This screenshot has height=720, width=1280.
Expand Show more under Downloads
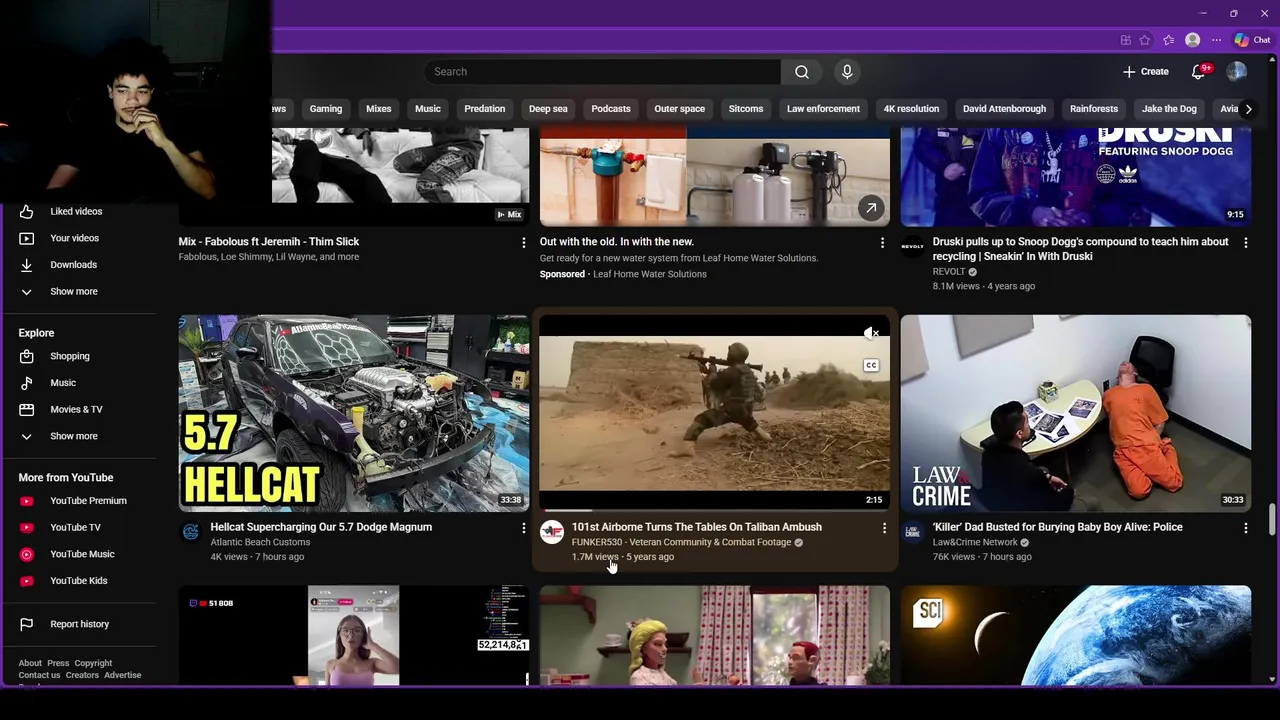tap(78, 292)
